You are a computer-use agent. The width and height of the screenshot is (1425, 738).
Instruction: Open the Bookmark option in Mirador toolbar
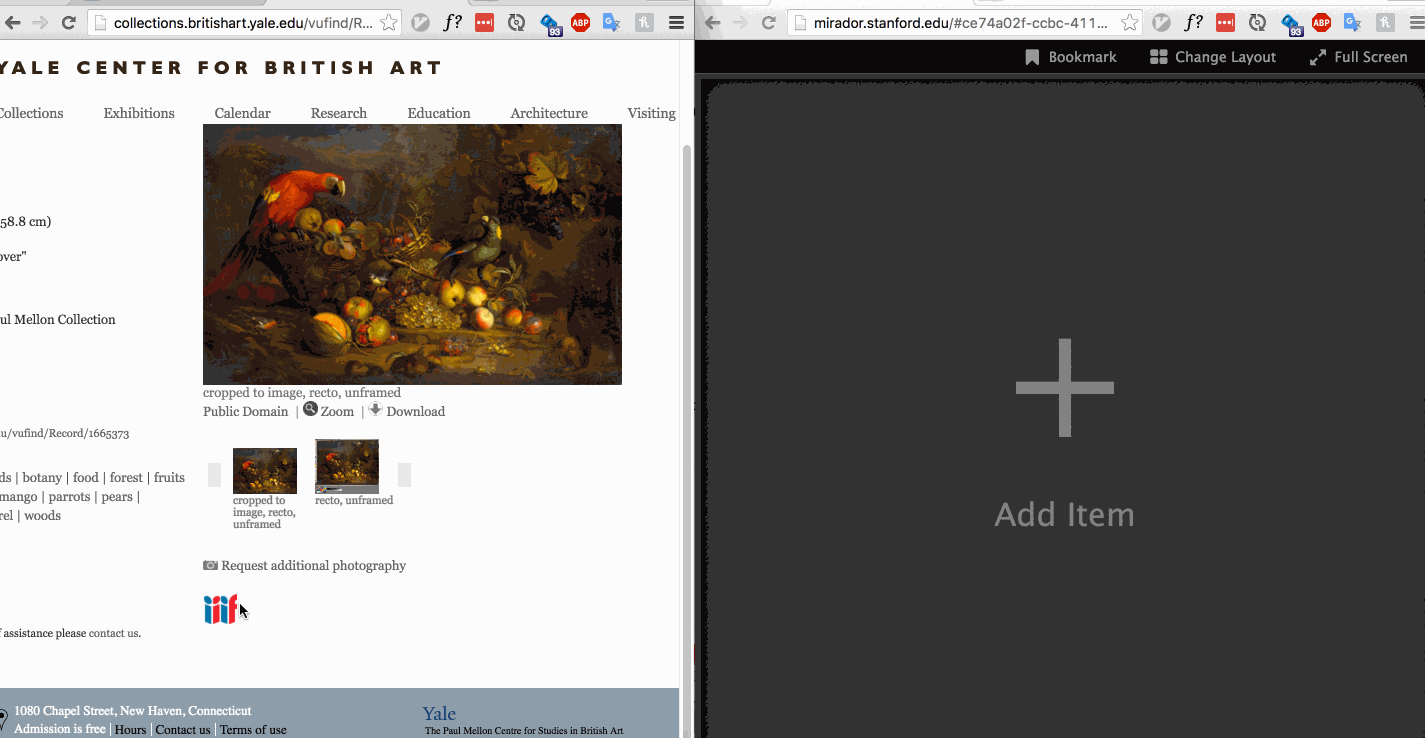(1070, 57)
